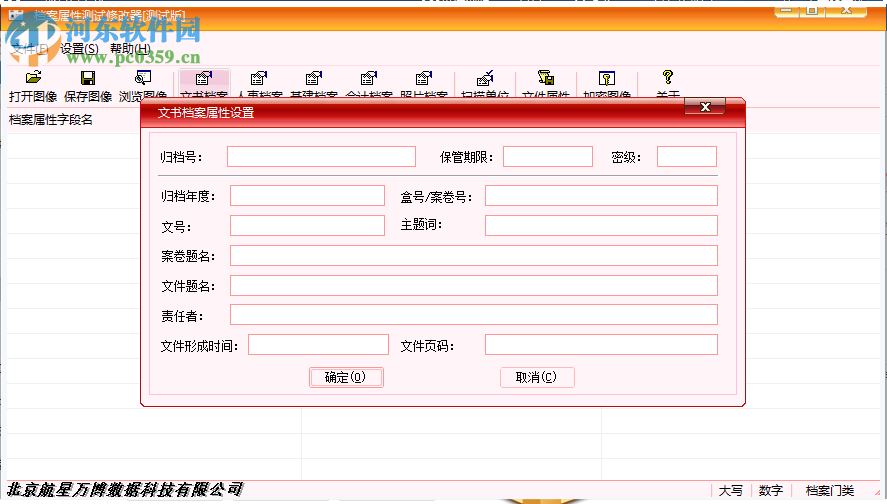Viewport: 887px width, 504px height.
Task: Click the 关于 question mark icon
Action: coord(668,77)
